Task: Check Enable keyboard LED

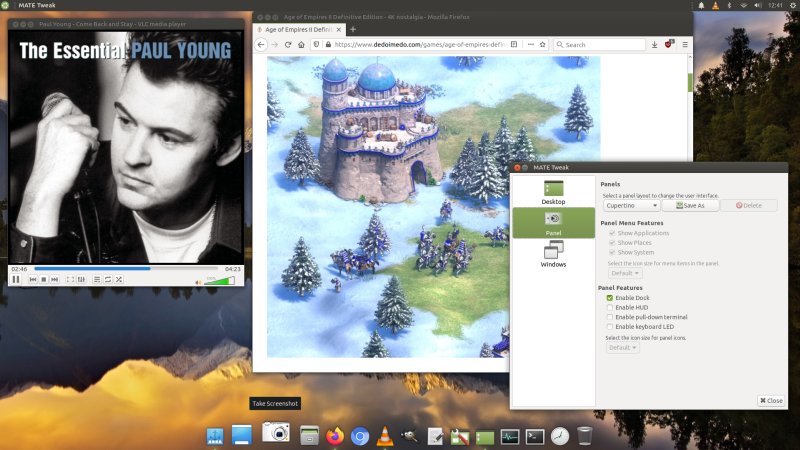Action: pos(610,327)
